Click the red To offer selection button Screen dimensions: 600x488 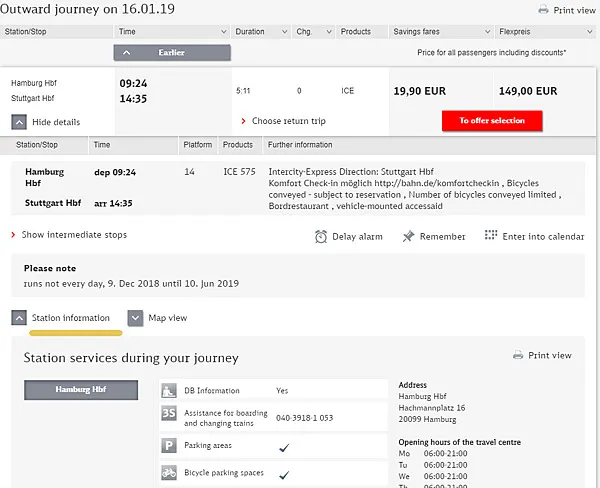[x=492, y=121]
